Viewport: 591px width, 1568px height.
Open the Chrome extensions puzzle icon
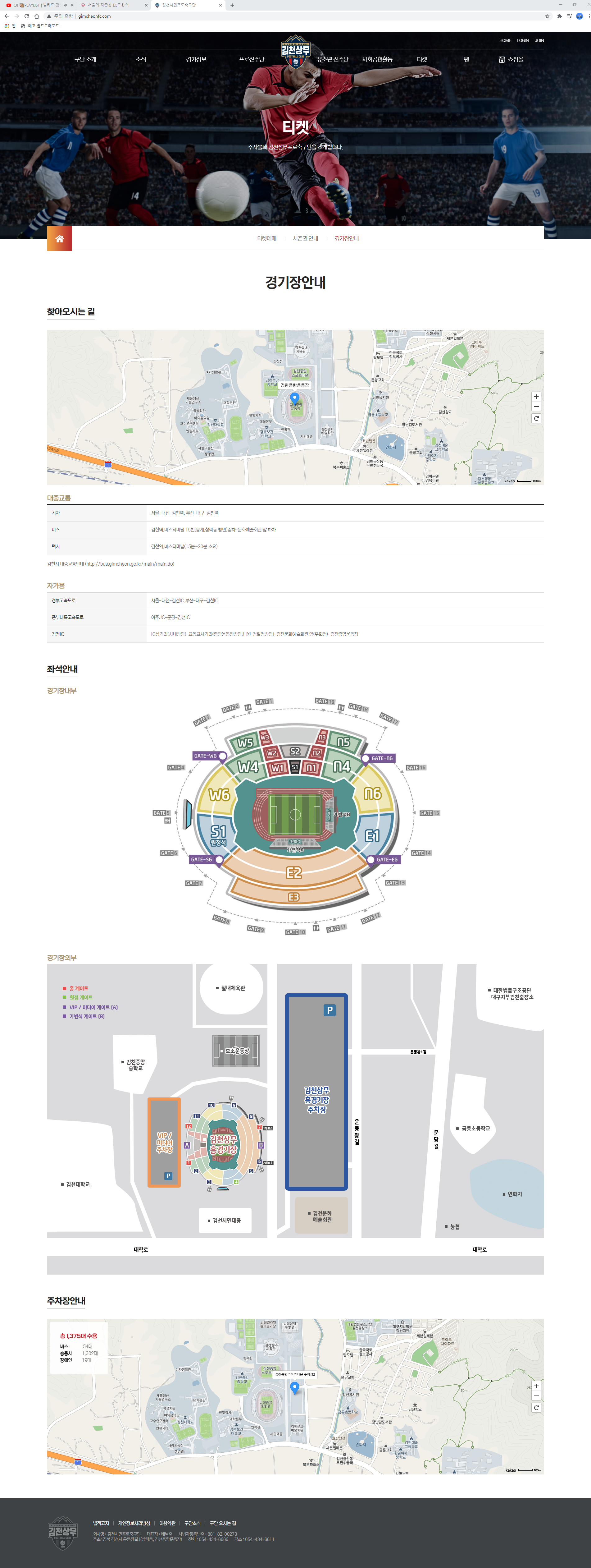tap(559, 16)
